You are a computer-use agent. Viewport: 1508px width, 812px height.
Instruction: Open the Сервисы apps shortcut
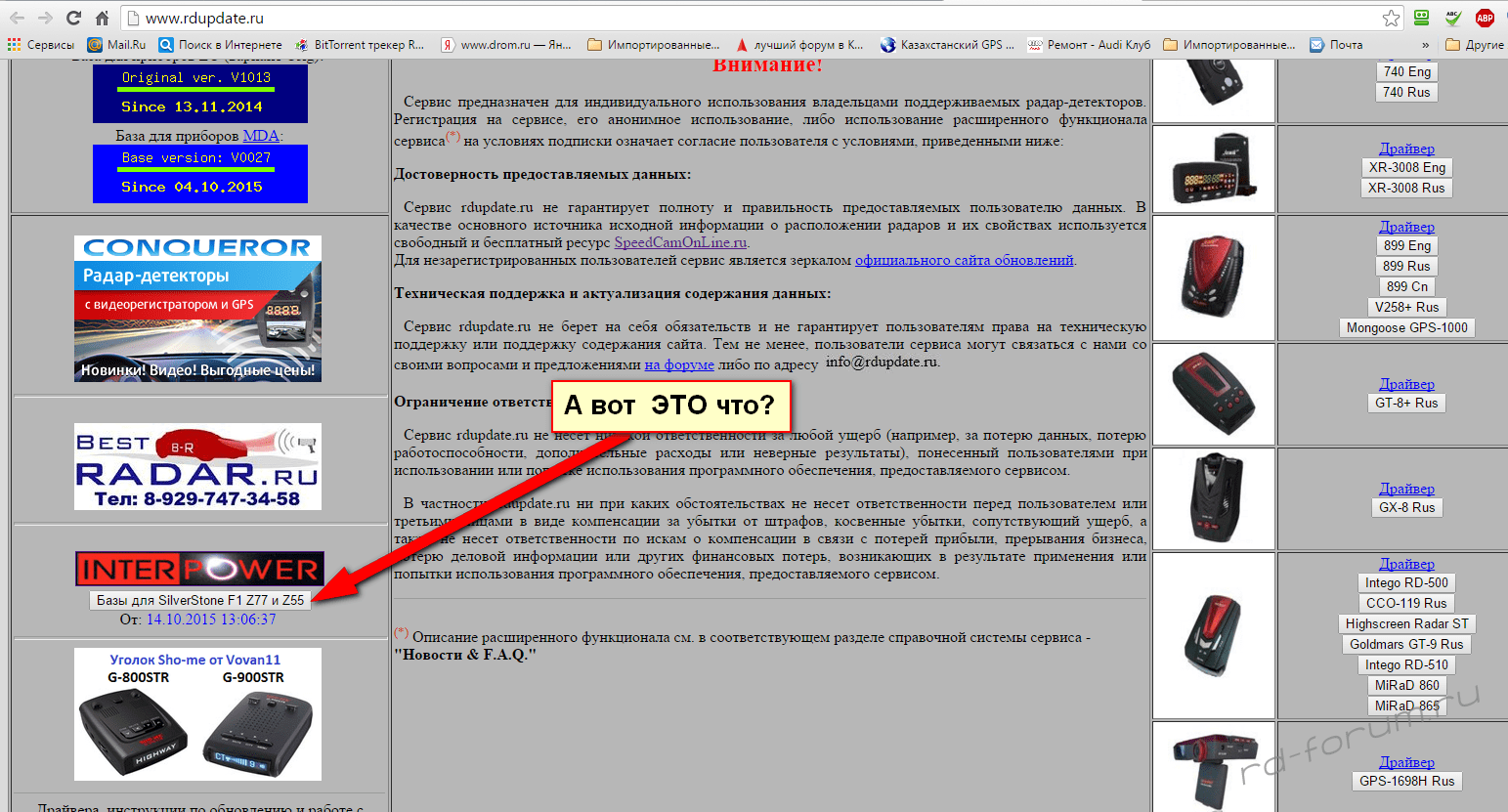[x=41, y=45]
